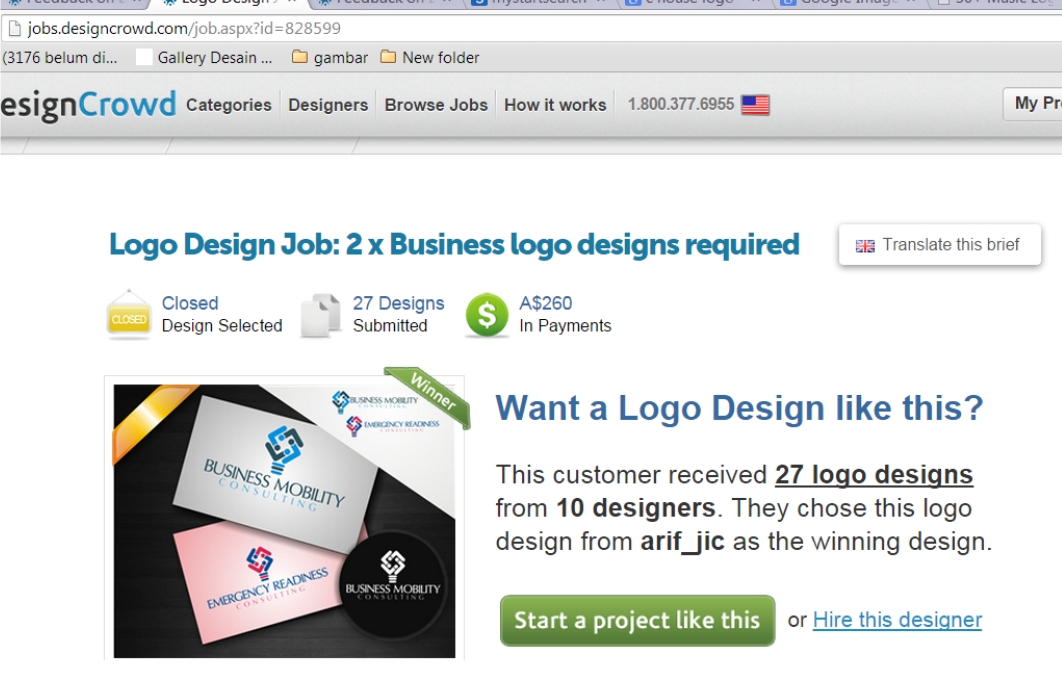The height and width of the screenshot is (681, 1062).
Task: Open the Closed status link
Action: pos(190,303)
